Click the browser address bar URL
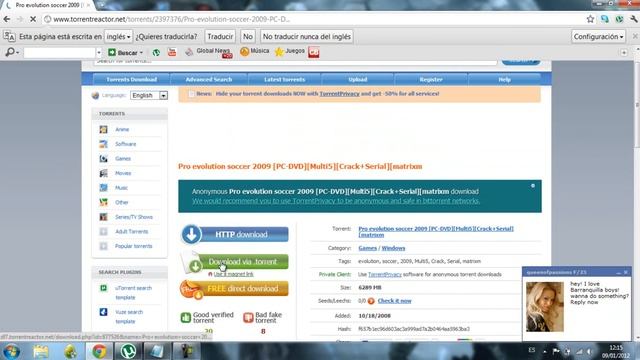The height and width of the screenshot is (360, 640). coord(171,19)
